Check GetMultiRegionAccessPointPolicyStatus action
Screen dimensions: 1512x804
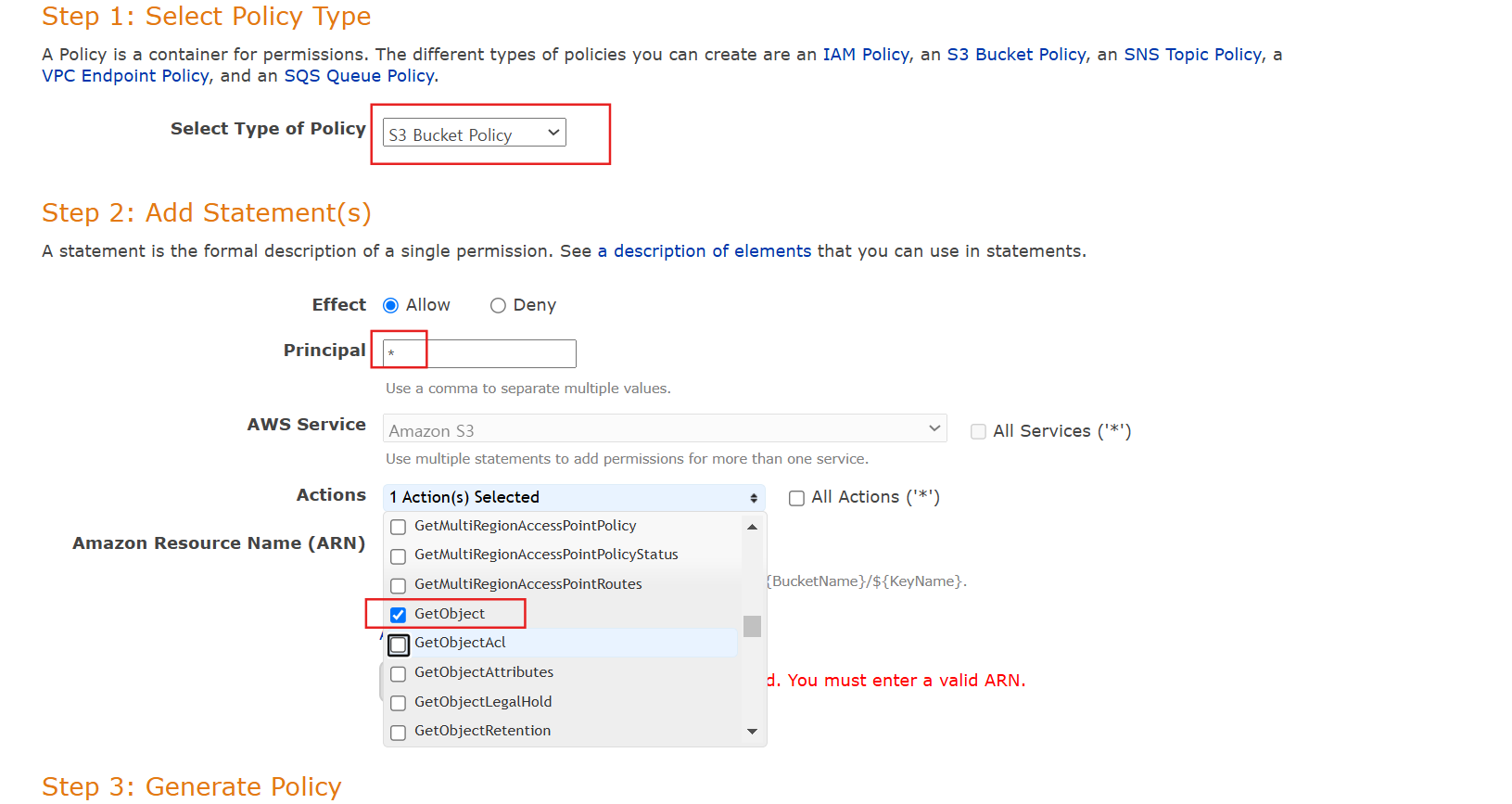point(399,556)
